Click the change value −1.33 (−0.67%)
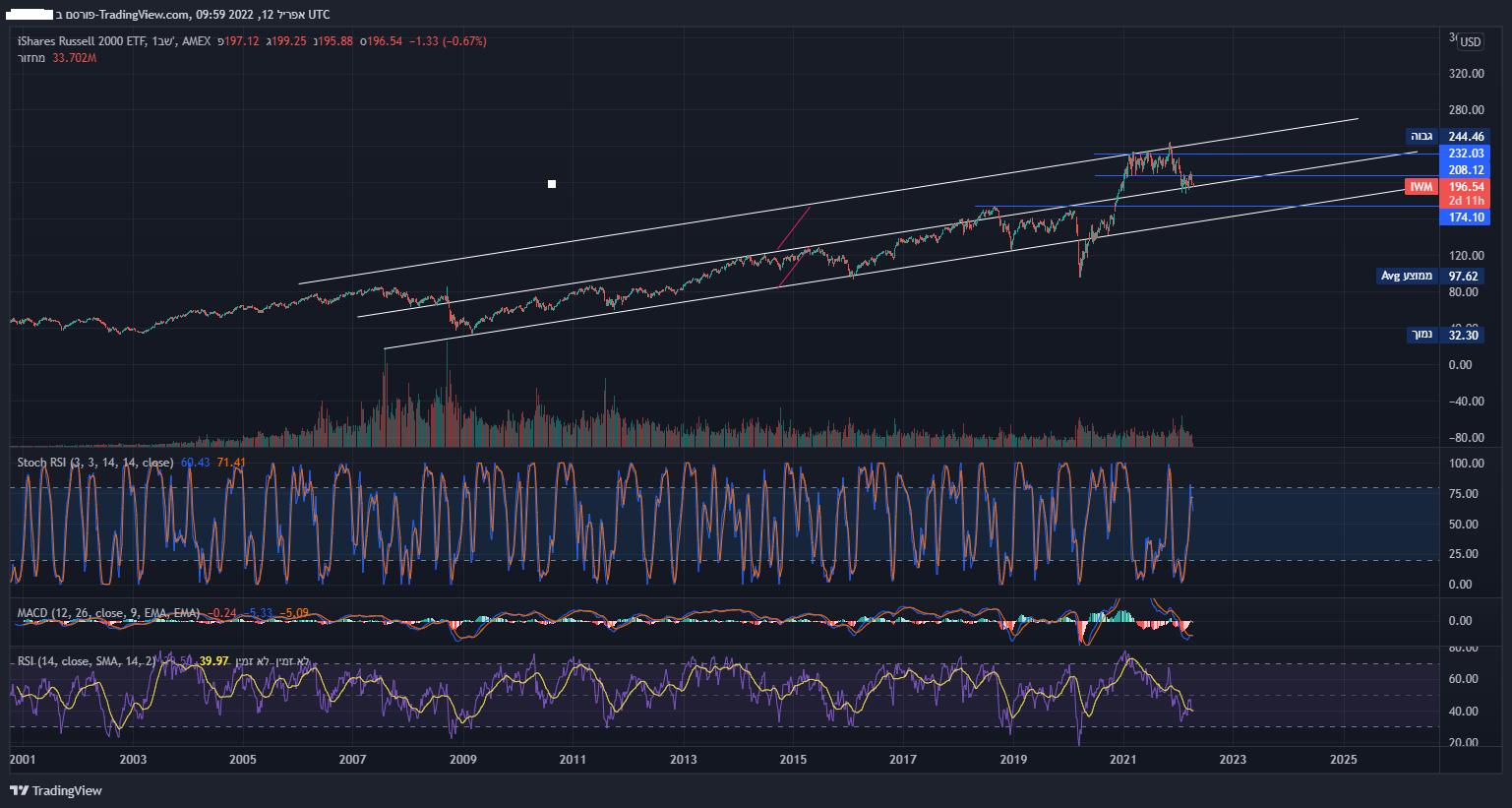This screenshot has height=808, width=1512. coord(448,41)
